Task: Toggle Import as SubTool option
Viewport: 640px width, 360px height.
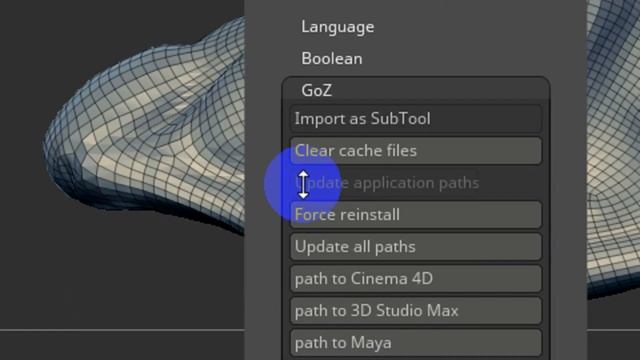Action: (416, 119)
